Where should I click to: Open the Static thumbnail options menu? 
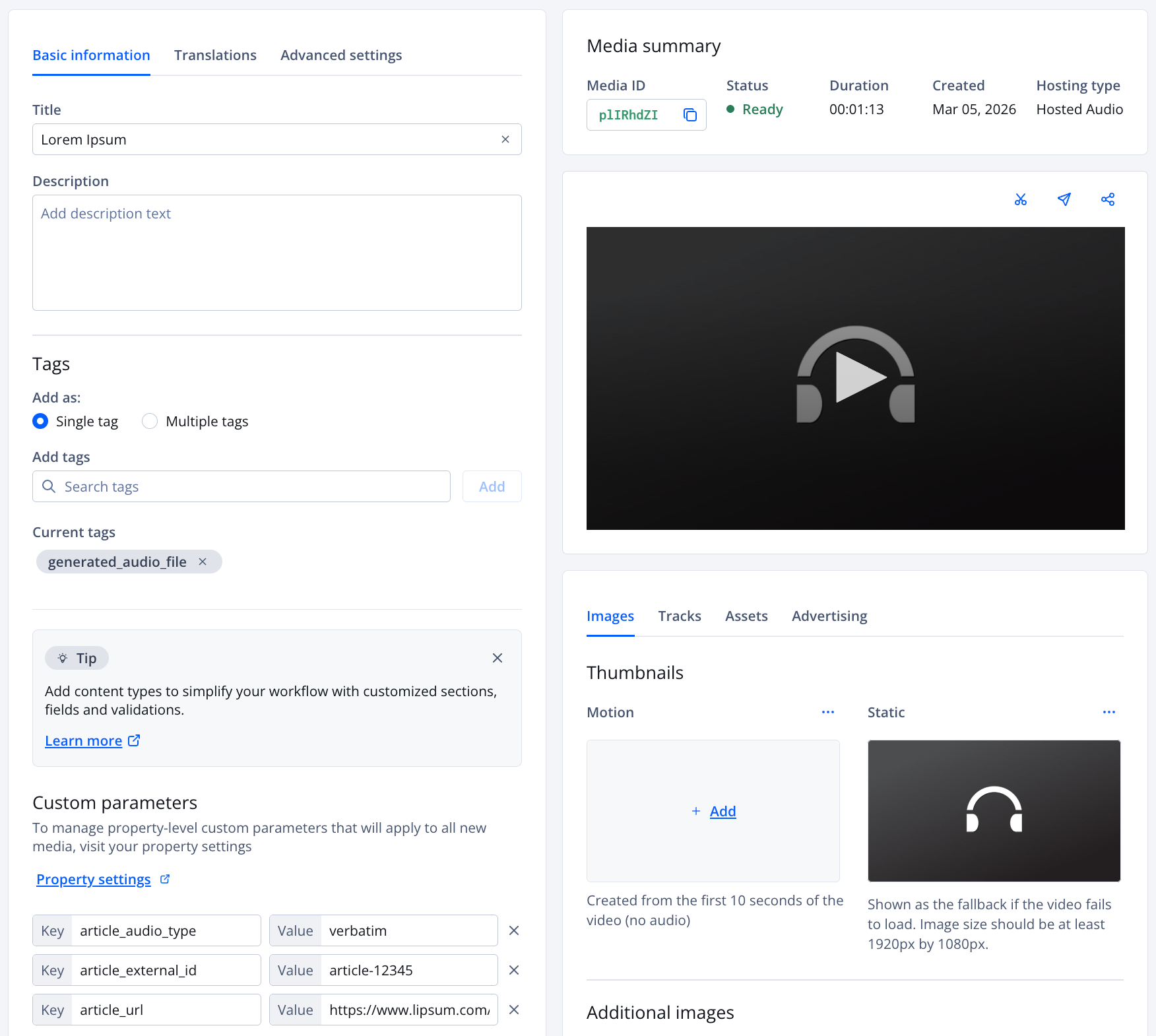(1108, 712)
